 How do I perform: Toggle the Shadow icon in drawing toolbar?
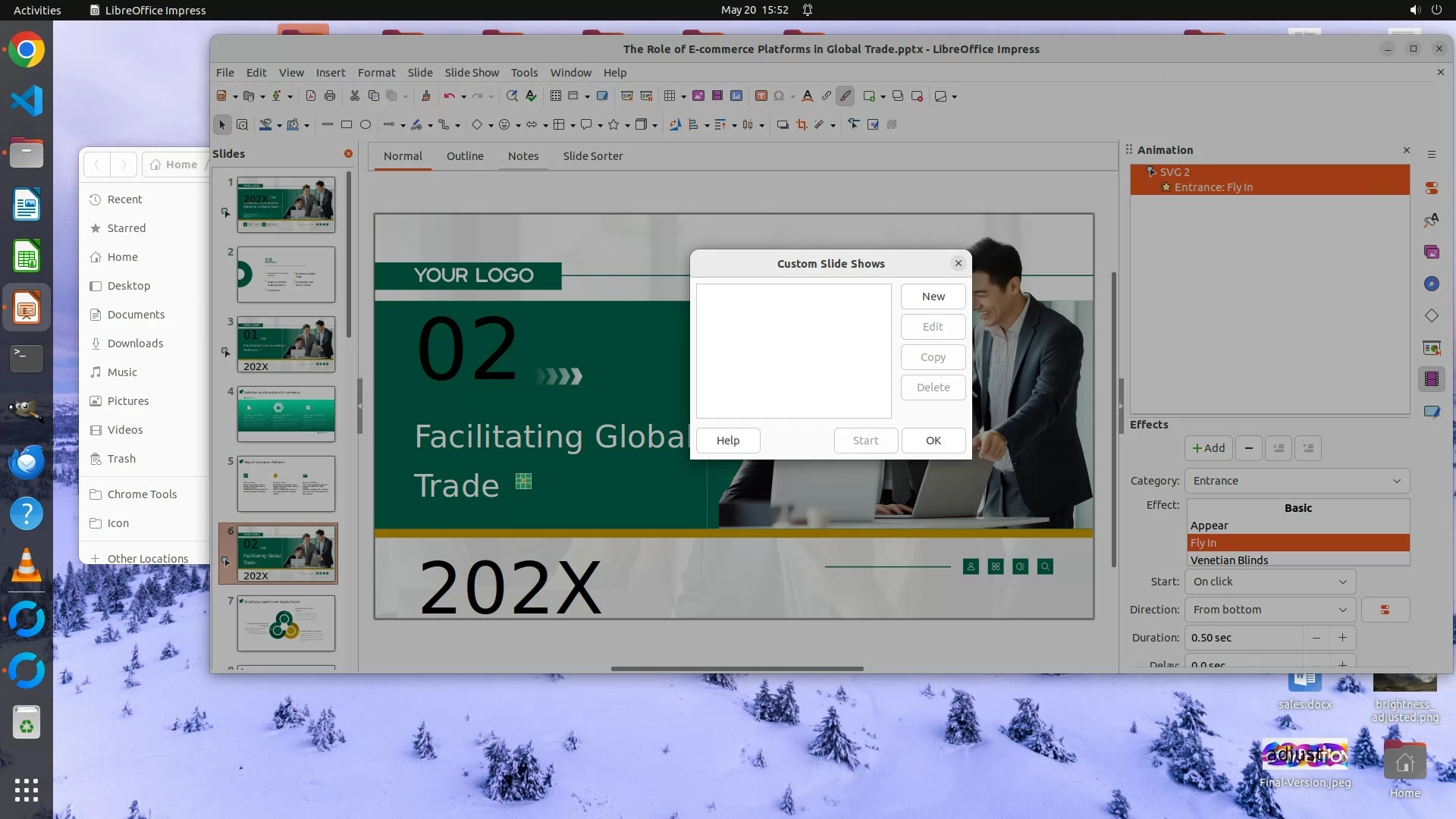[x=783, y=125]
